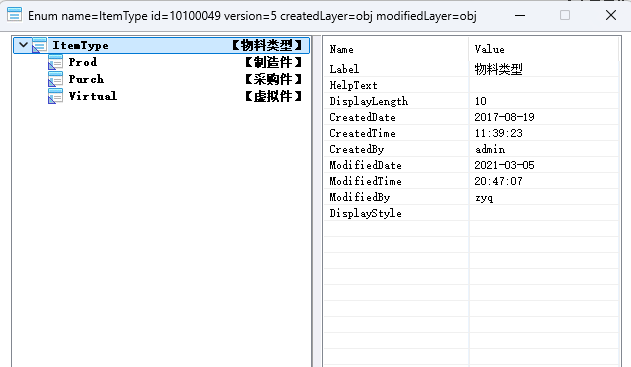Select the ModifiedTime property name cell

[x=396, y=181]
